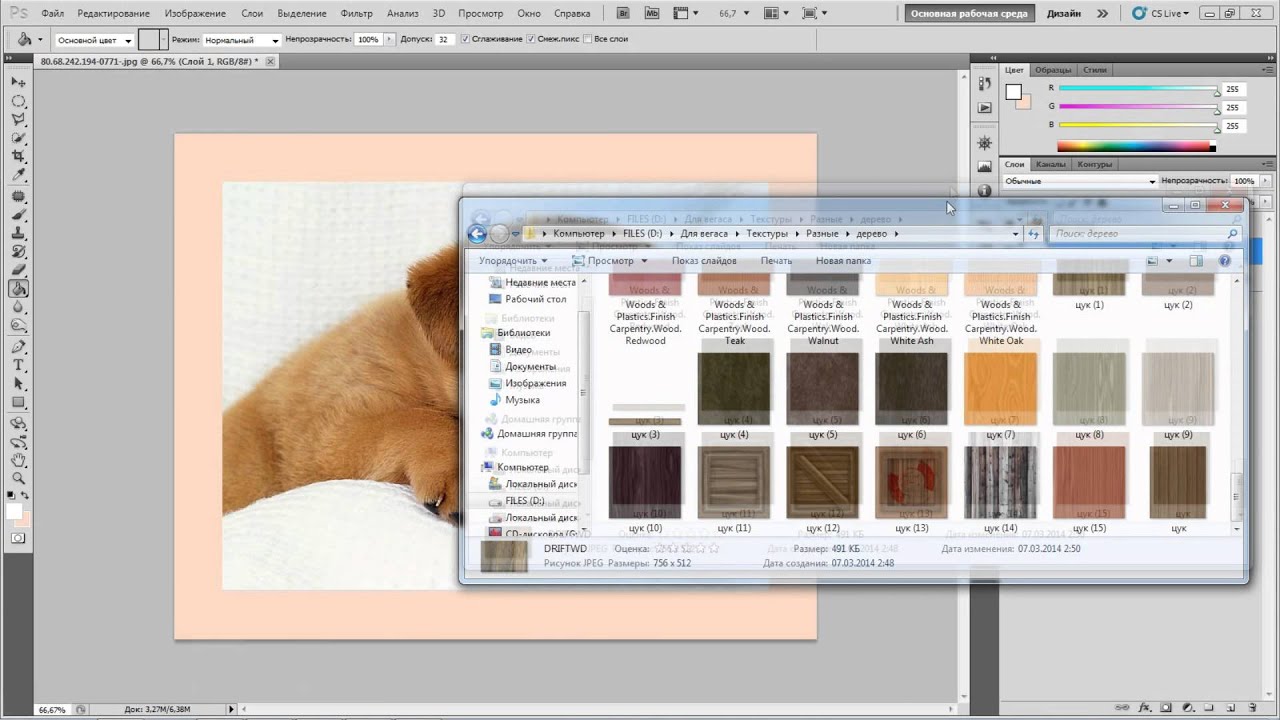Open the Редактирование menu
The width and height of the screenshot is (1280, 720).
pyautogui.click(x=113, y=14)
